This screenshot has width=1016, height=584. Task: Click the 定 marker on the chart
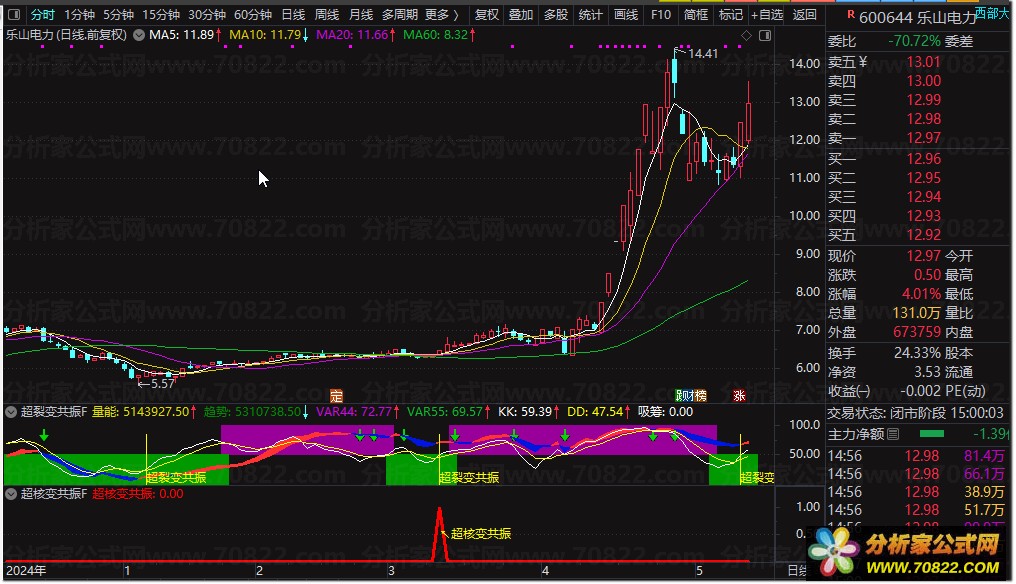336,395
